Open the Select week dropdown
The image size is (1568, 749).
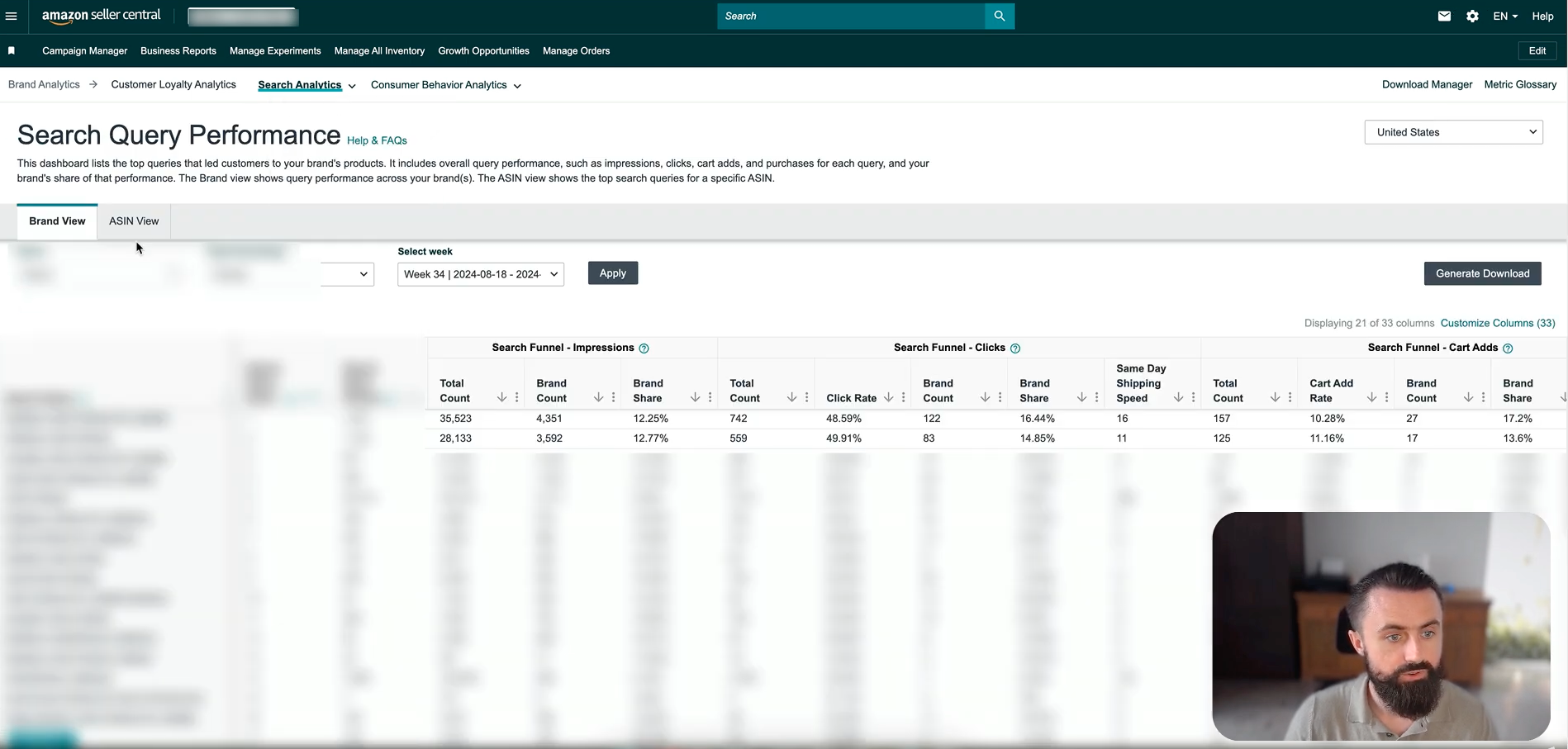481,274
